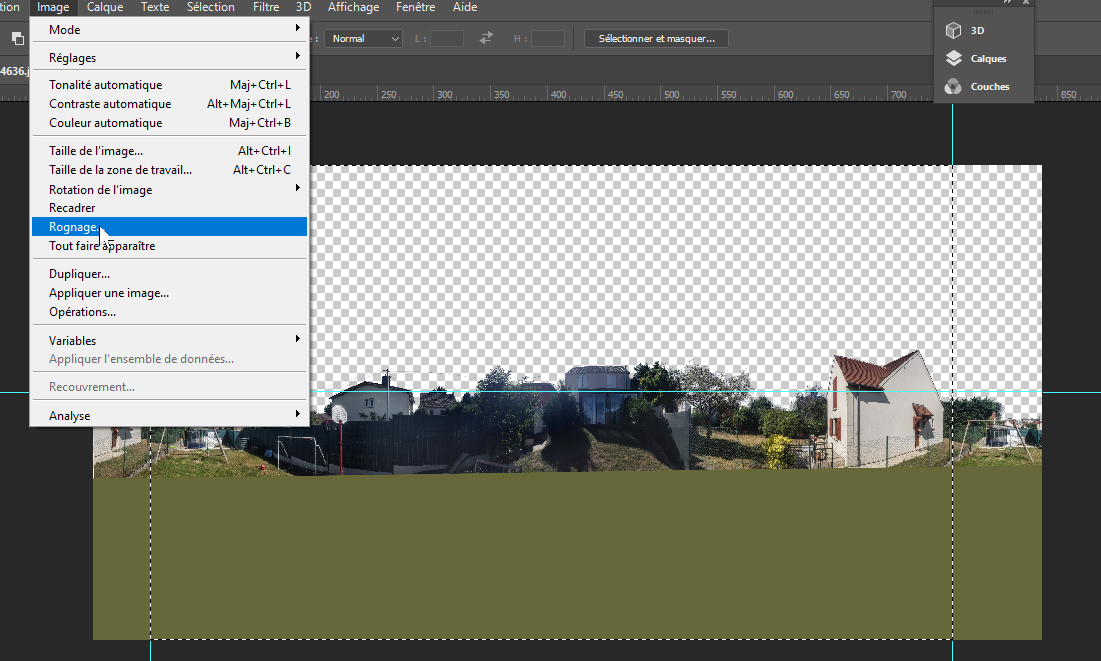This screenshot has height=661, width=1101.
Task: Expand the collapsed panel dock arrows
Action: point(1008,3)
